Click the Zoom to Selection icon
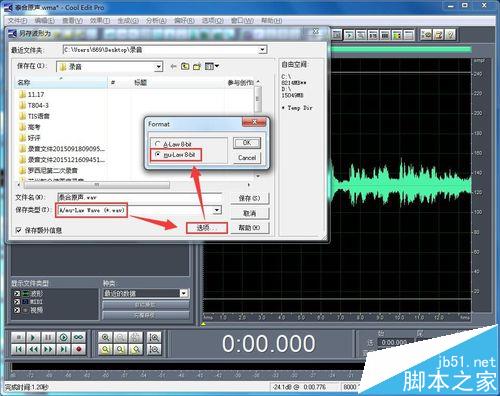Screen dimensions: 500x396 [105, 349]
